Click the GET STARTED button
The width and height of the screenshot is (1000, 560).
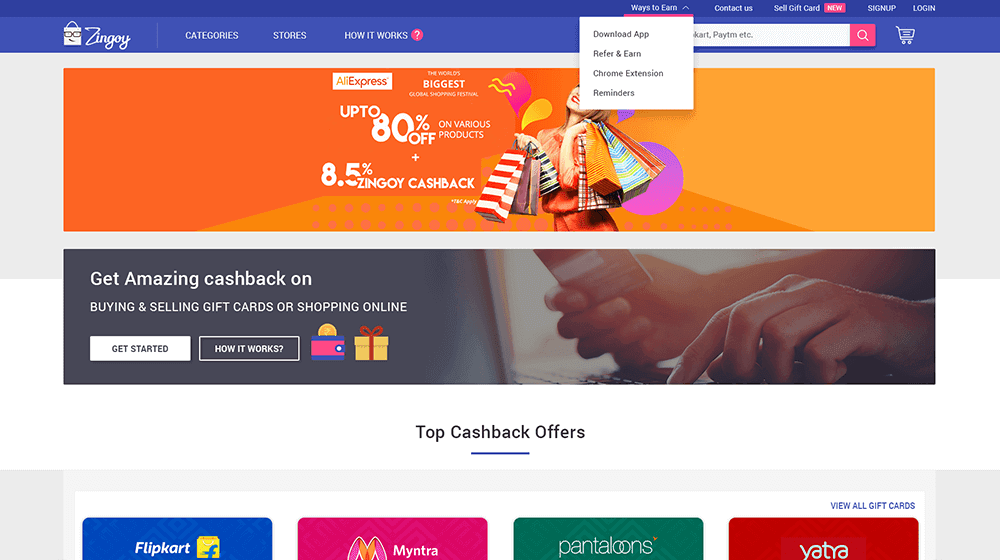[140, 349]
